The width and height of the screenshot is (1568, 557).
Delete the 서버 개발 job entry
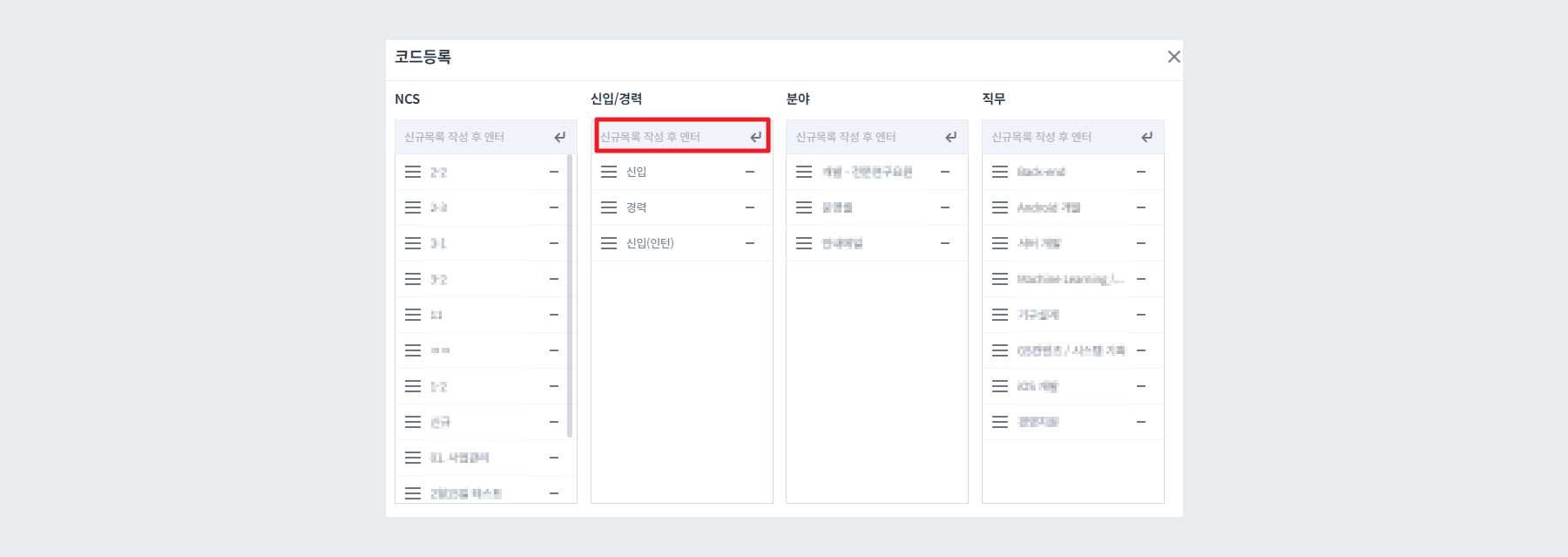coord(1141,242)
